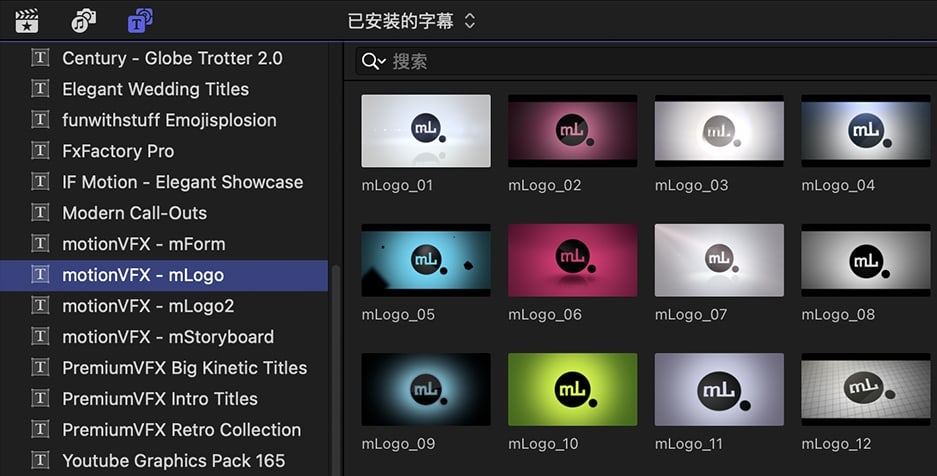The height and width of the screenshot is (476, 937).
Task: Select FxFactory Pro category
Action: click(164, 151)
